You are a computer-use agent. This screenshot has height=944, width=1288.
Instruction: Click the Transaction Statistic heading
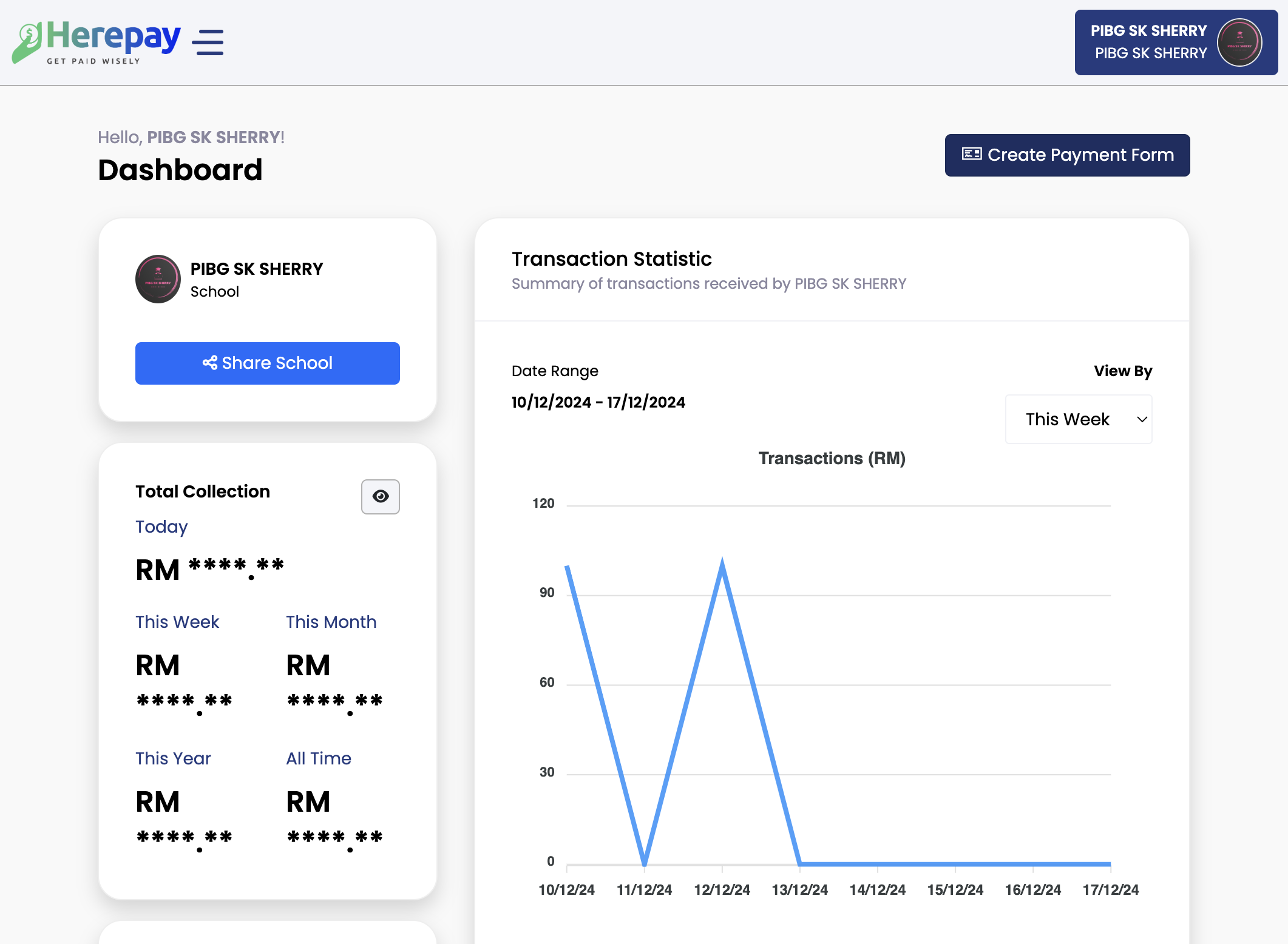point(612,259)
